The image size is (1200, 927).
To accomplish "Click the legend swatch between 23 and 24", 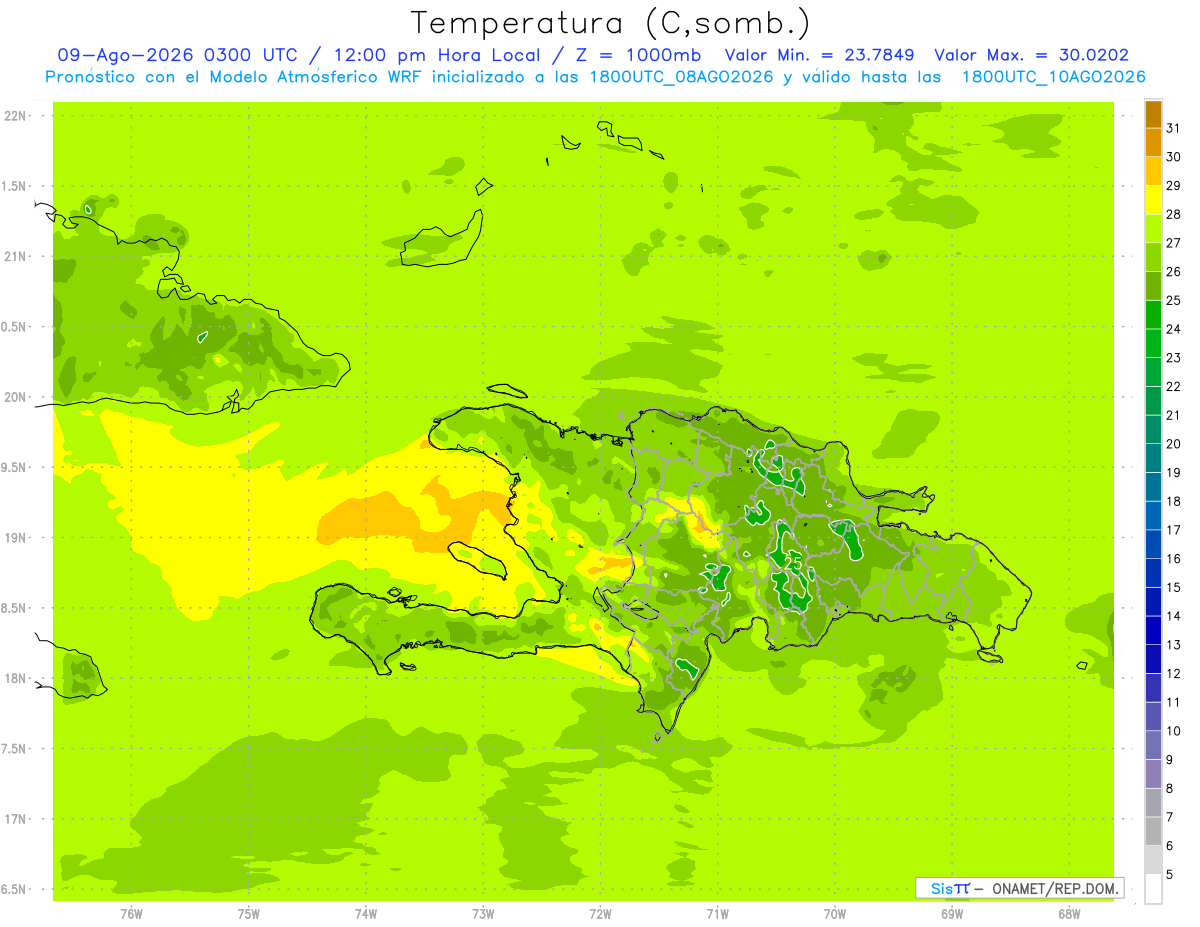I will (x=1153, y=343).
